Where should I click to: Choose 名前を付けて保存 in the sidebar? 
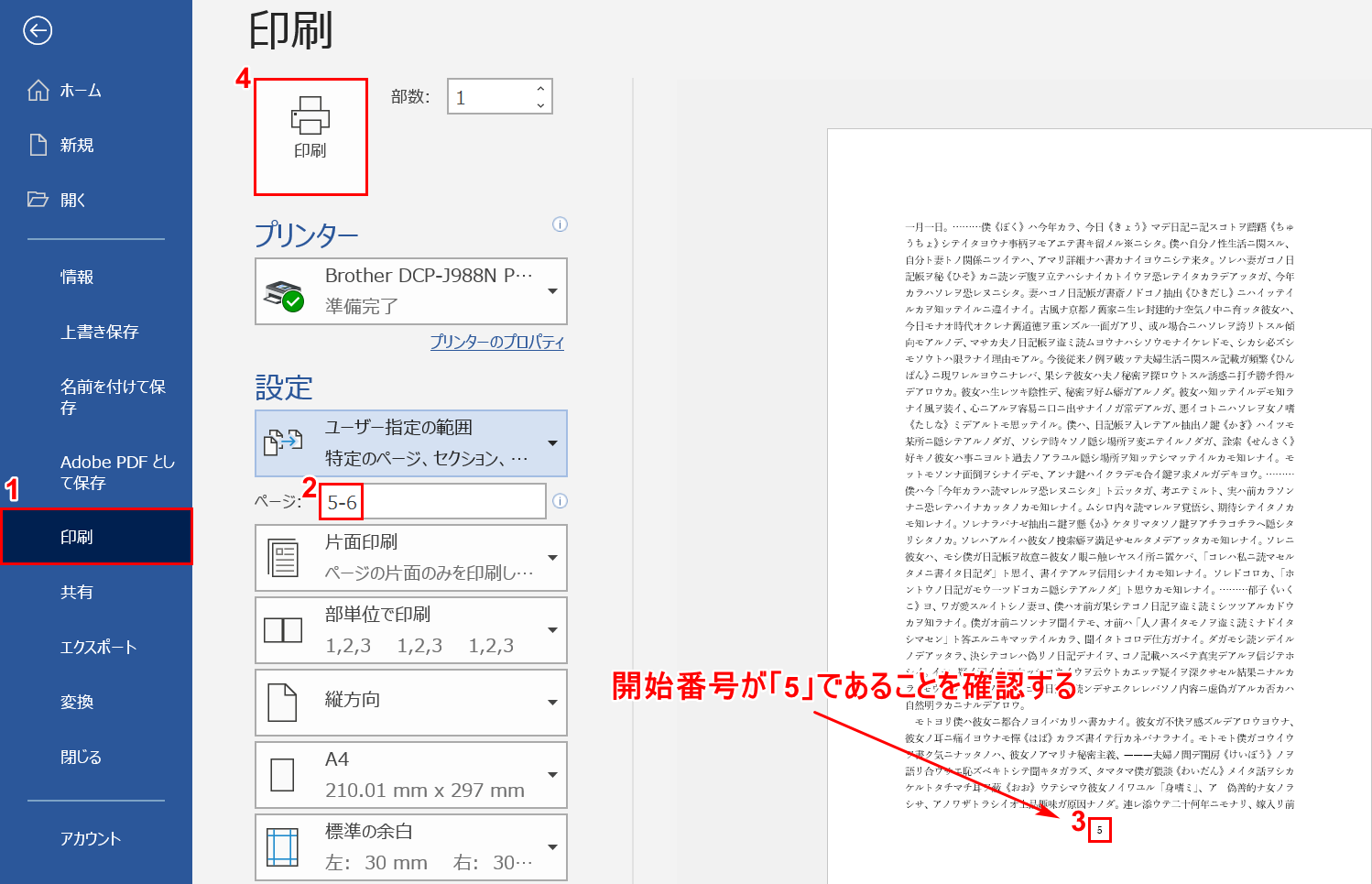tap(96, 397)
